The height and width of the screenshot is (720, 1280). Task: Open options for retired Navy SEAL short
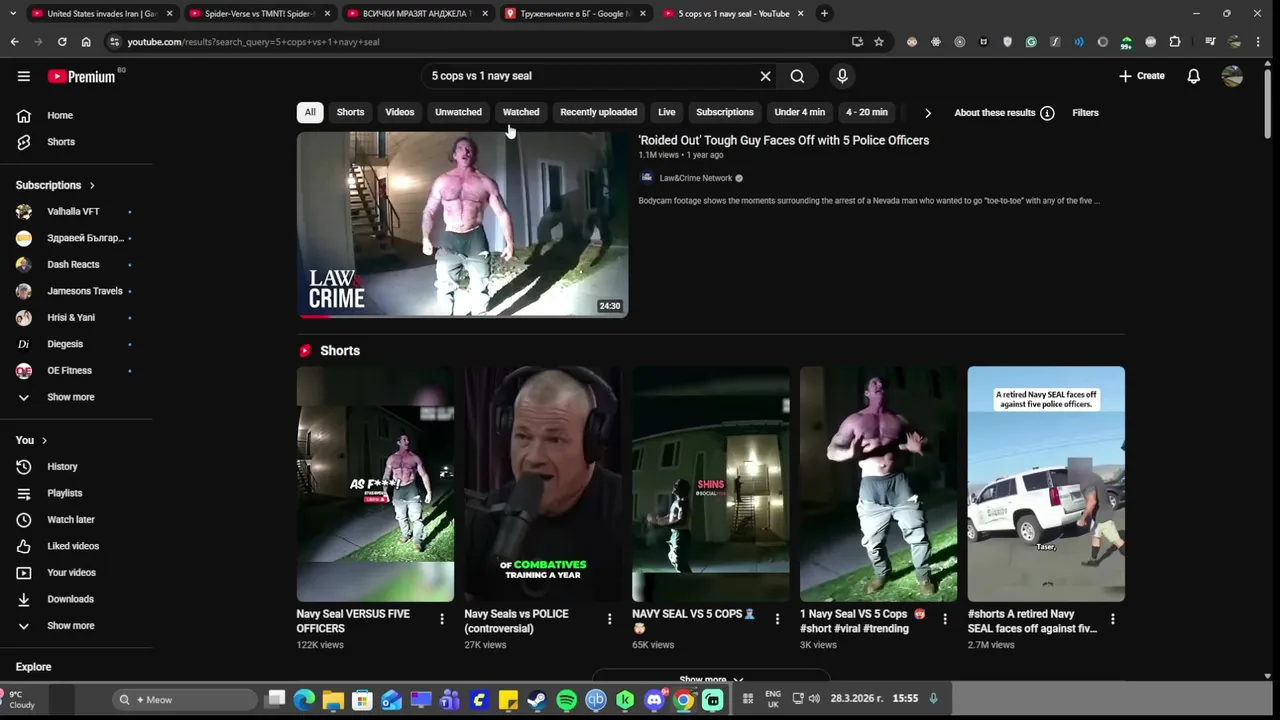1112,619
